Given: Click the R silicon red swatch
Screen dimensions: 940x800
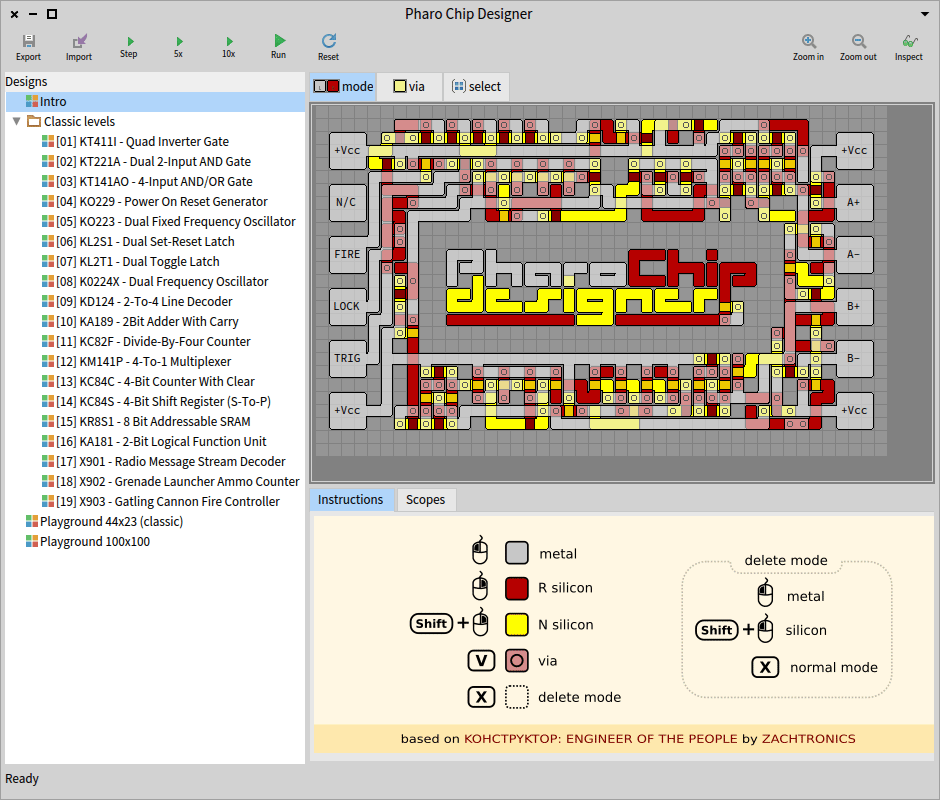Looking at the screenshot, I should click(517, 588).
